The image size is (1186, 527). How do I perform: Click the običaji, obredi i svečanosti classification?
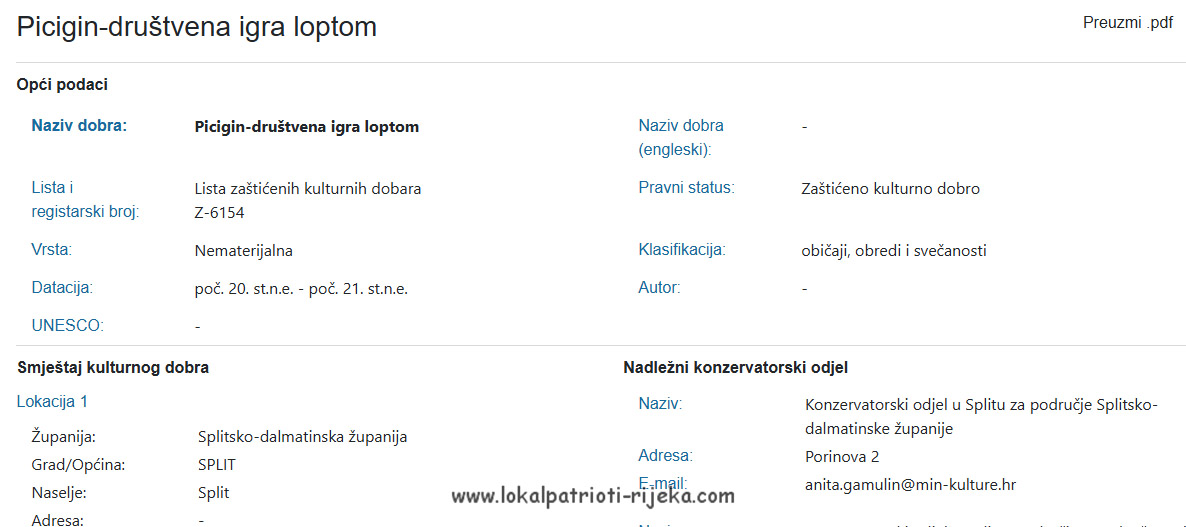[x=894, y=250]
